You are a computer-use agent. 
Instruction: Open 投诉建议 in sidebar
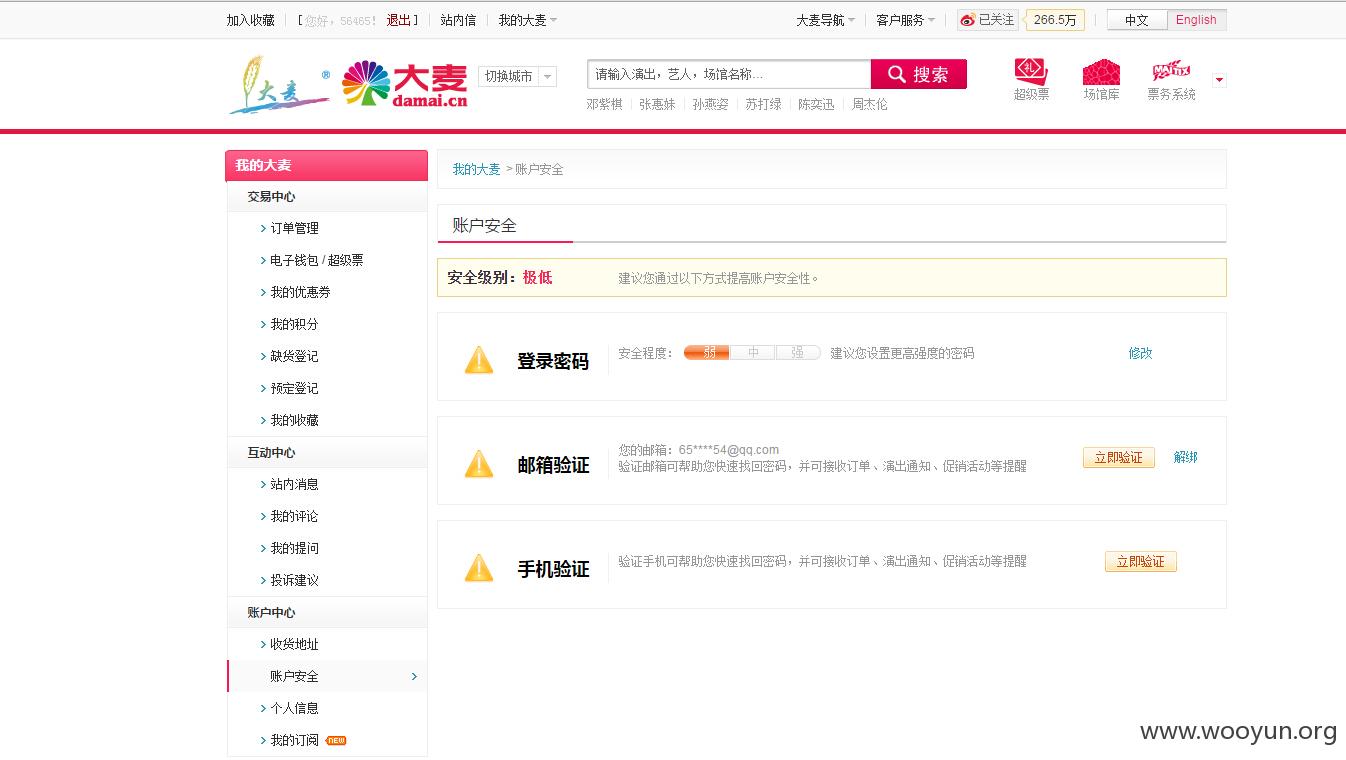[294, 580]
